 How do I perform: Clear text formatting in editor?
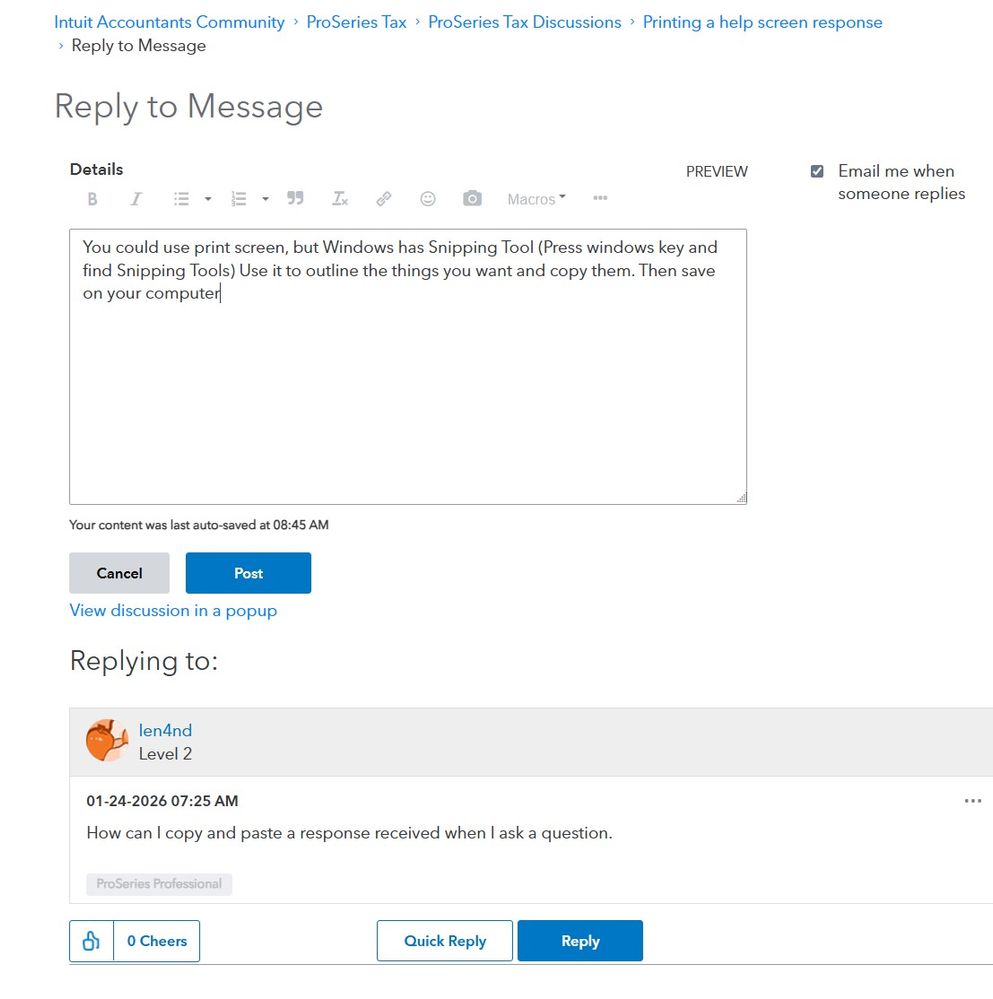point(340,199)
